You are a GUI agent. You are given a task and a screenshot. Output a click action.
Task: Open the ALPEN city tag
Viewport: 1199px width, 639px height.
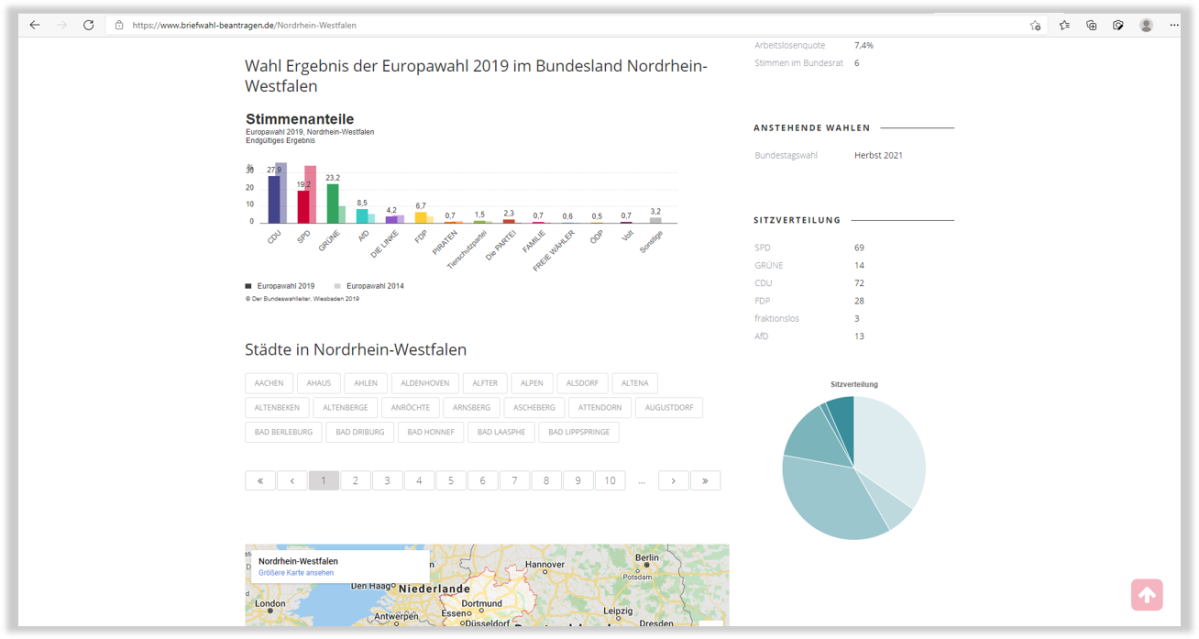[531, 383]
